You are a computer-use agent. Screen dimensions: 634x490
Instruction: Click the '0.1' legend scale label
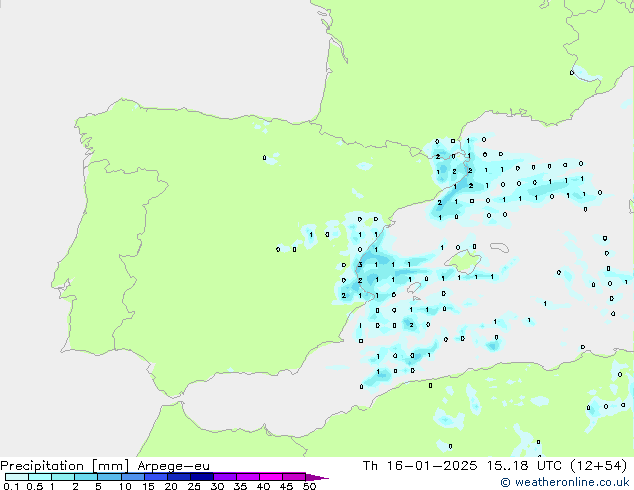[11, 486]
